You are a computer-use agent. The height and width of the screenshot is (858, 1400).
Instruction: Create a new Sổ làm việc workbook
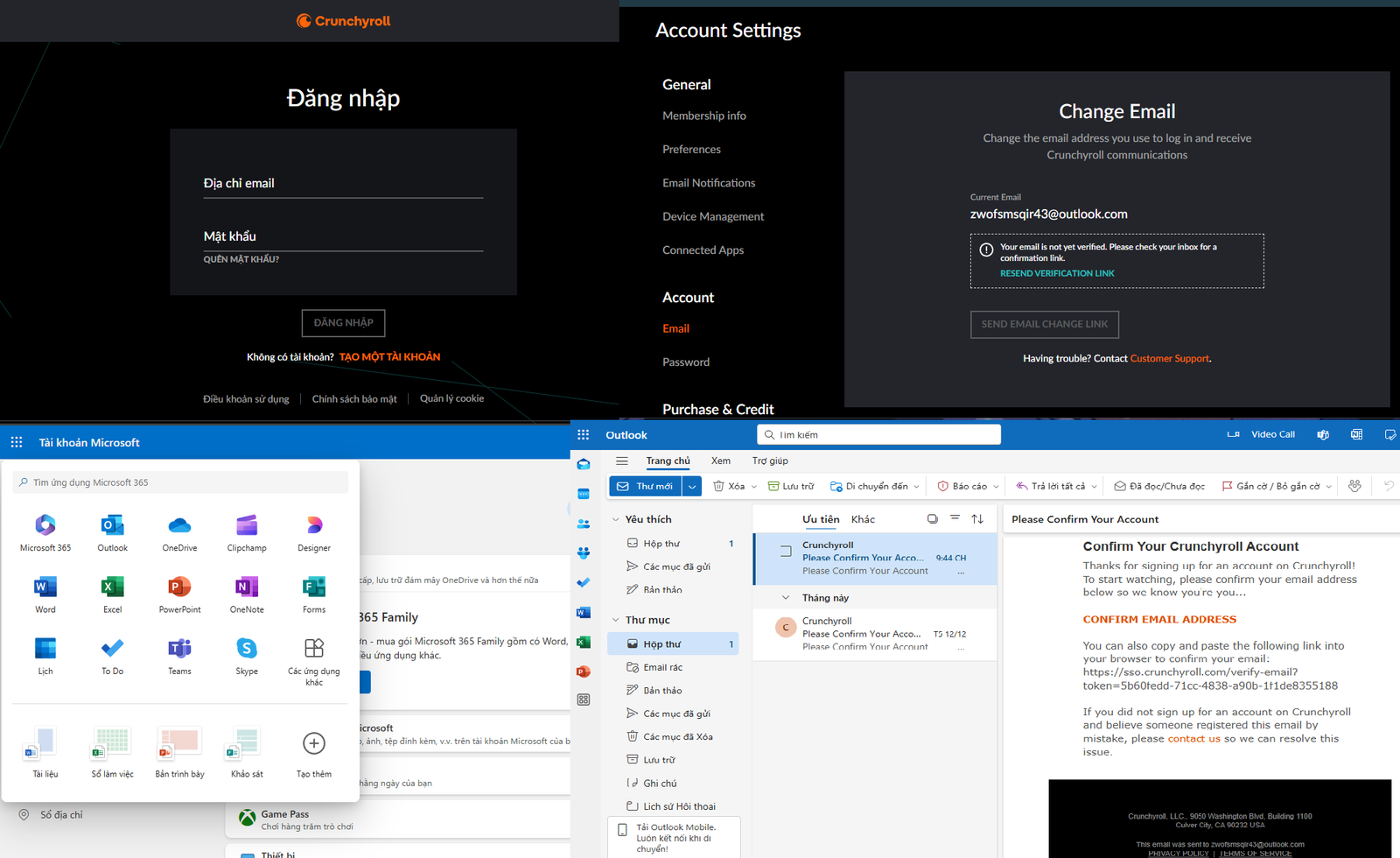(112, 752)
